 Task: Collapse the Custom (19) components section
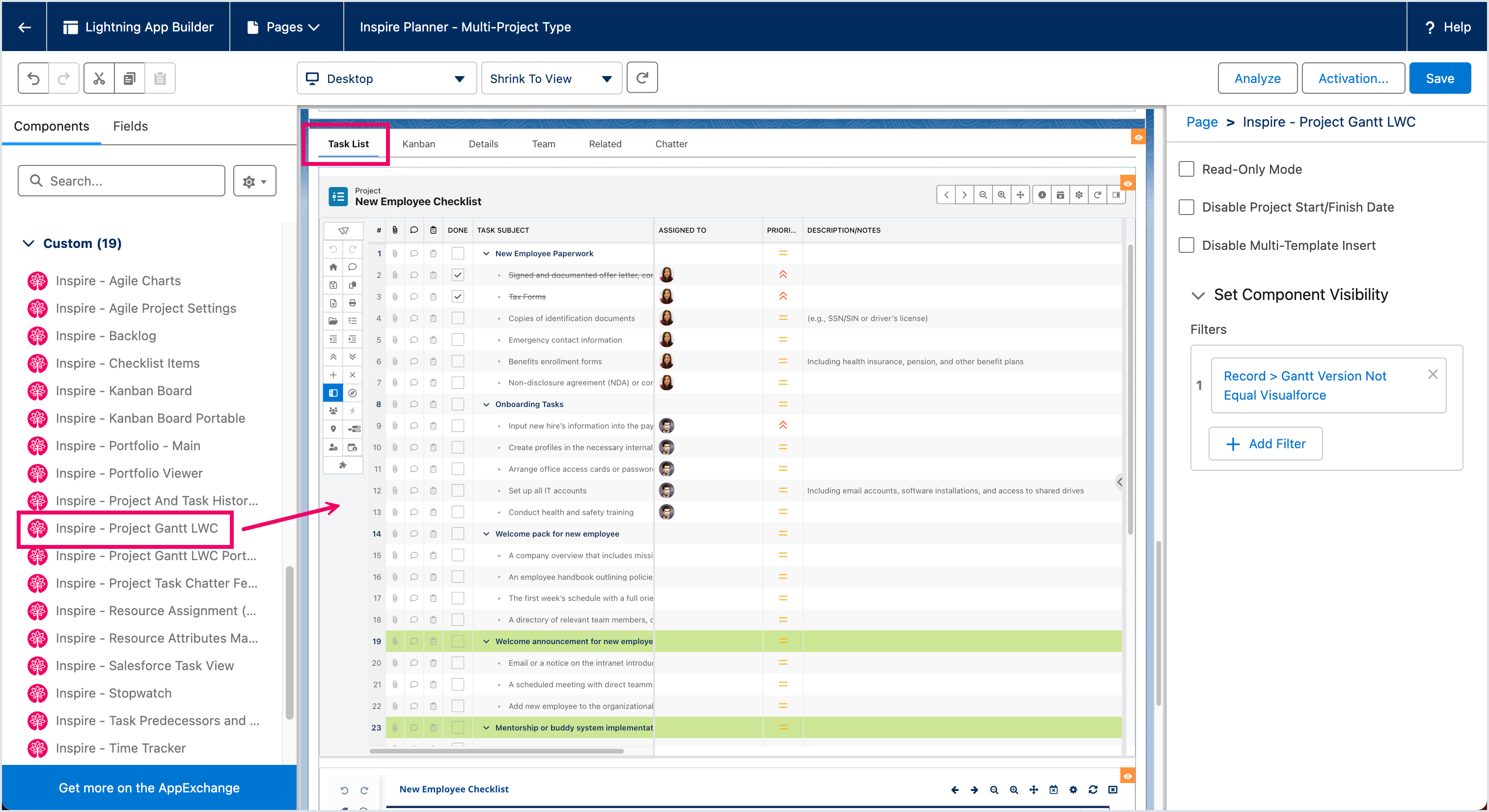pos(28,244)
